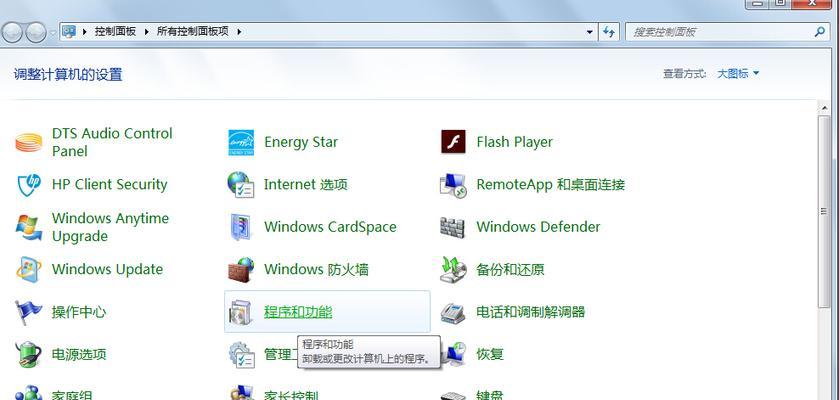
Task: Click the 程序和功能 icon
Action: (241, 312)
